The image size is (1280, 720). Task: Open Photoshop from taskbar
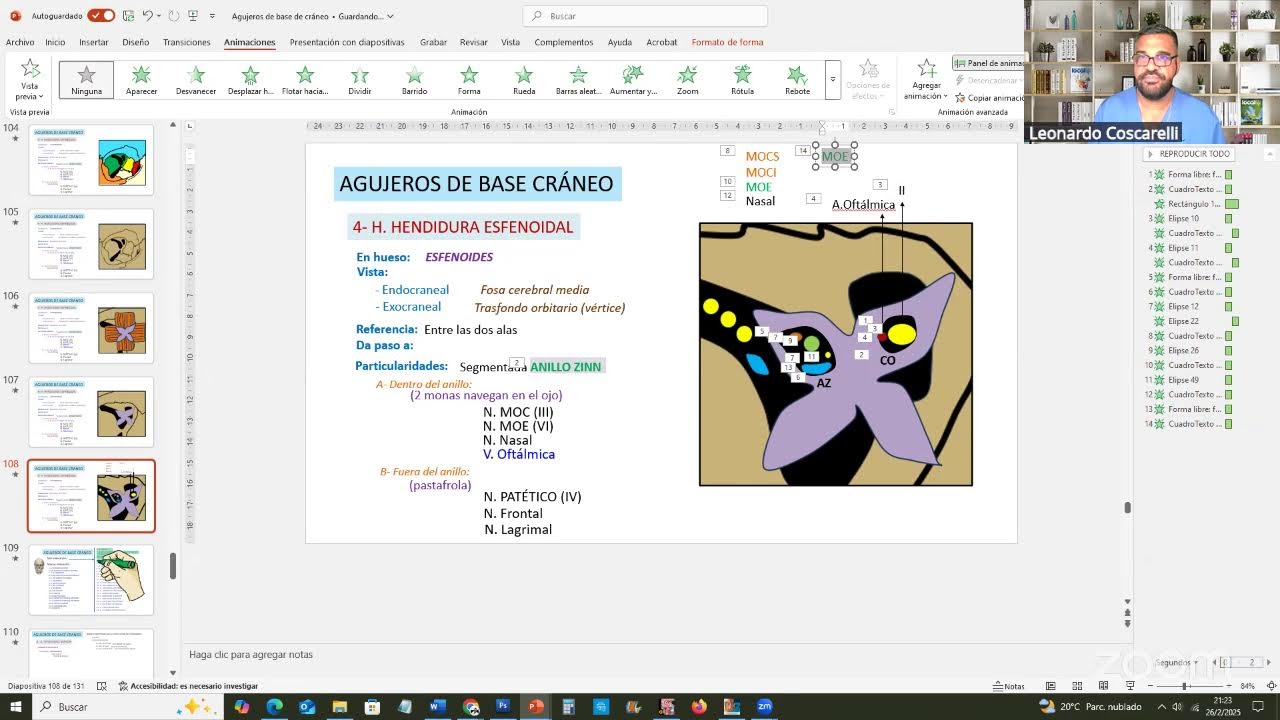[503, 707]
